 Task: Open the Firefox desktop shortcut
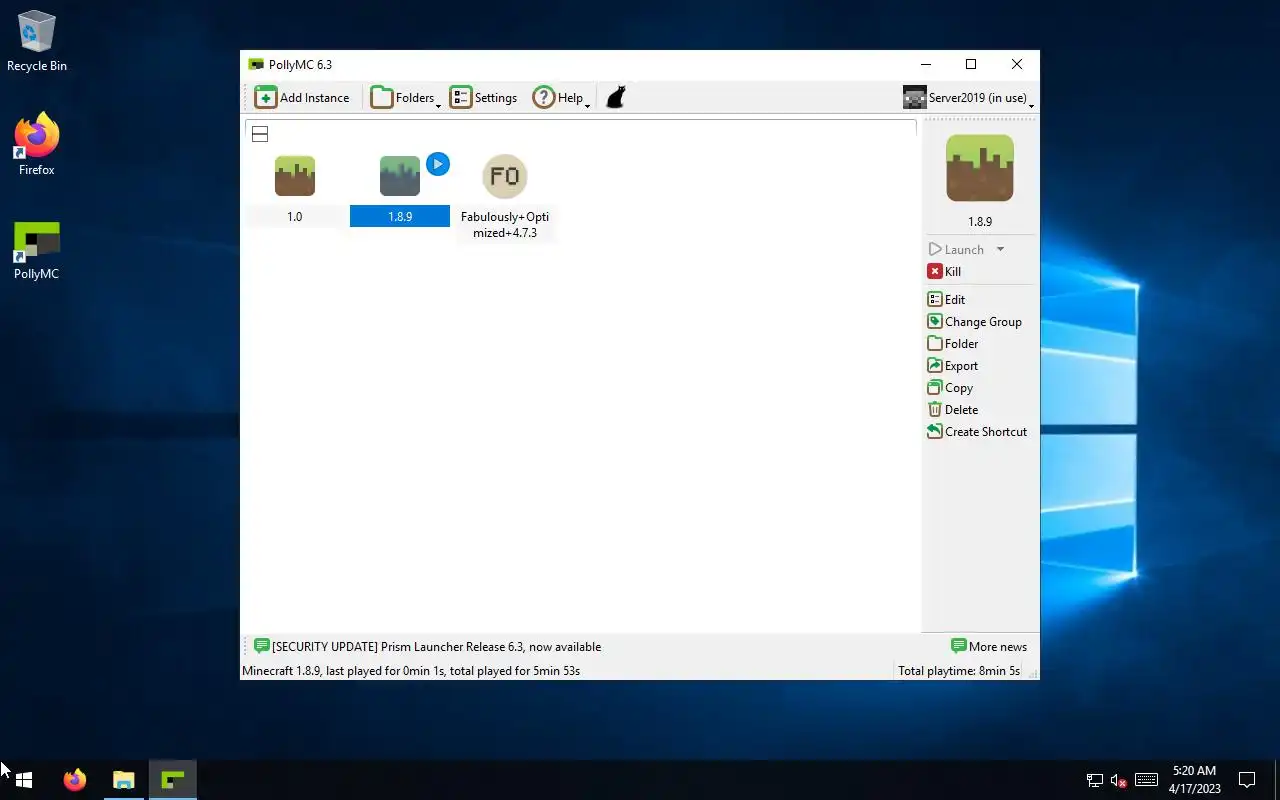pos(37,145)
